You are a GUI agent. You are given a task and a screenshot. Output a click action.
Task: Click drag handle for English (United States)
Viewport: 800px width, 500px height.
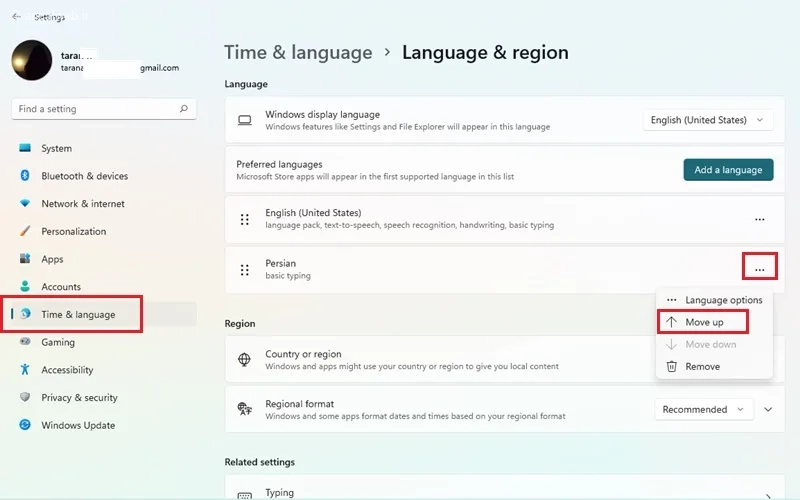click(245, 219)
